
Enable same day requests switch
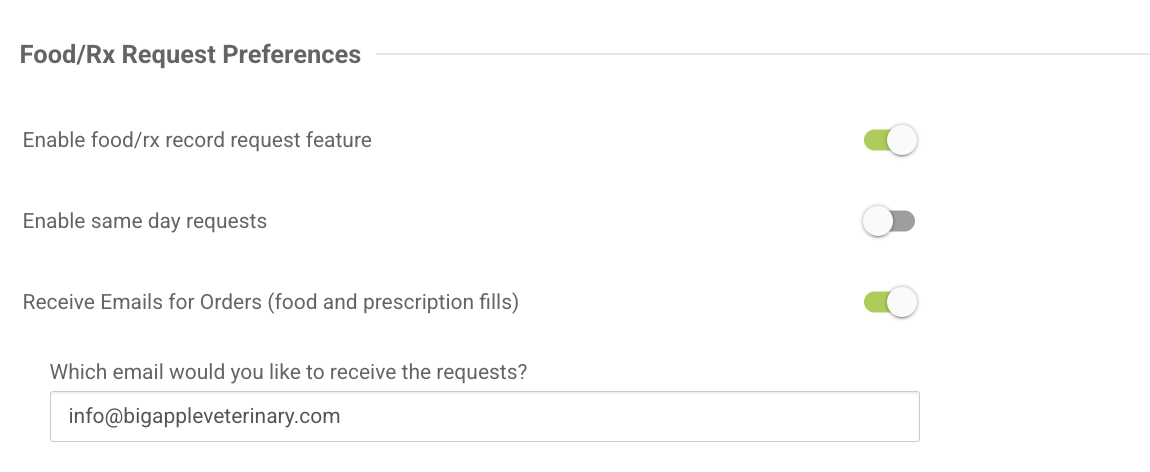890,221
